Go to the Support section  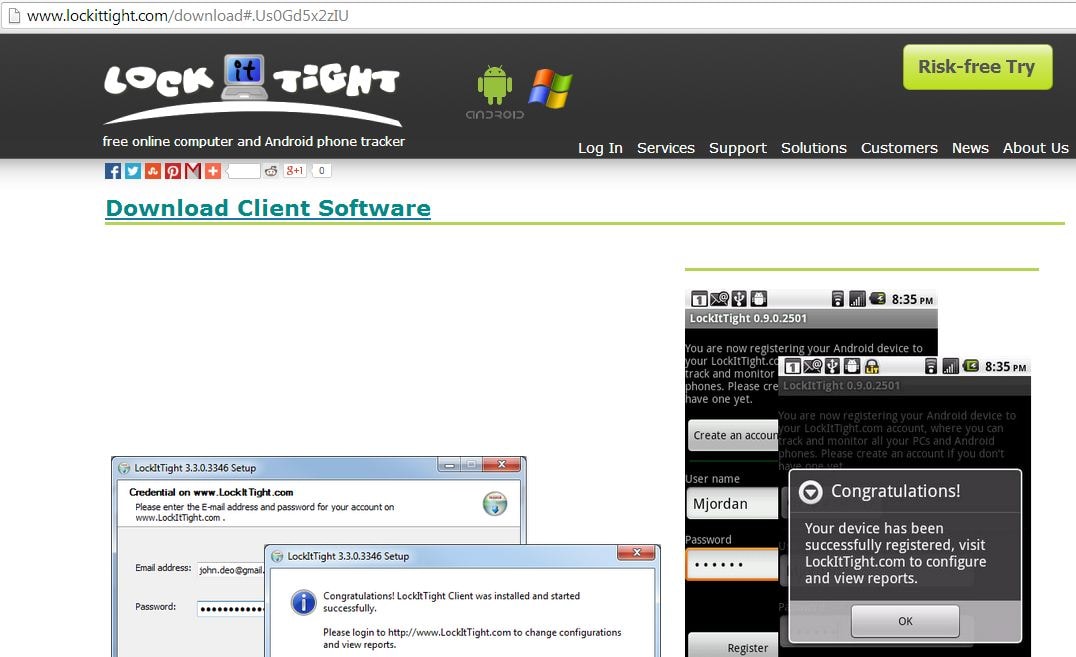(737, 148)
